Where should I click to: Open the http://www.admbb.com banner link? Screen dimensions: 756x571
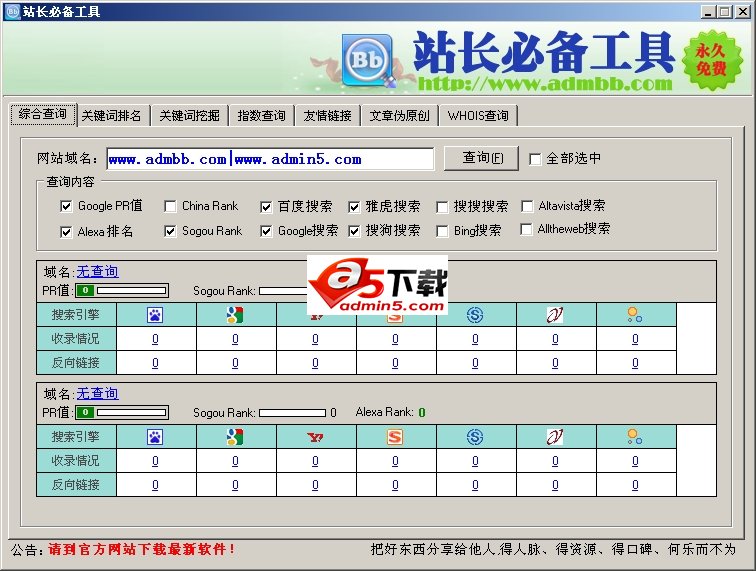point(545,83)
